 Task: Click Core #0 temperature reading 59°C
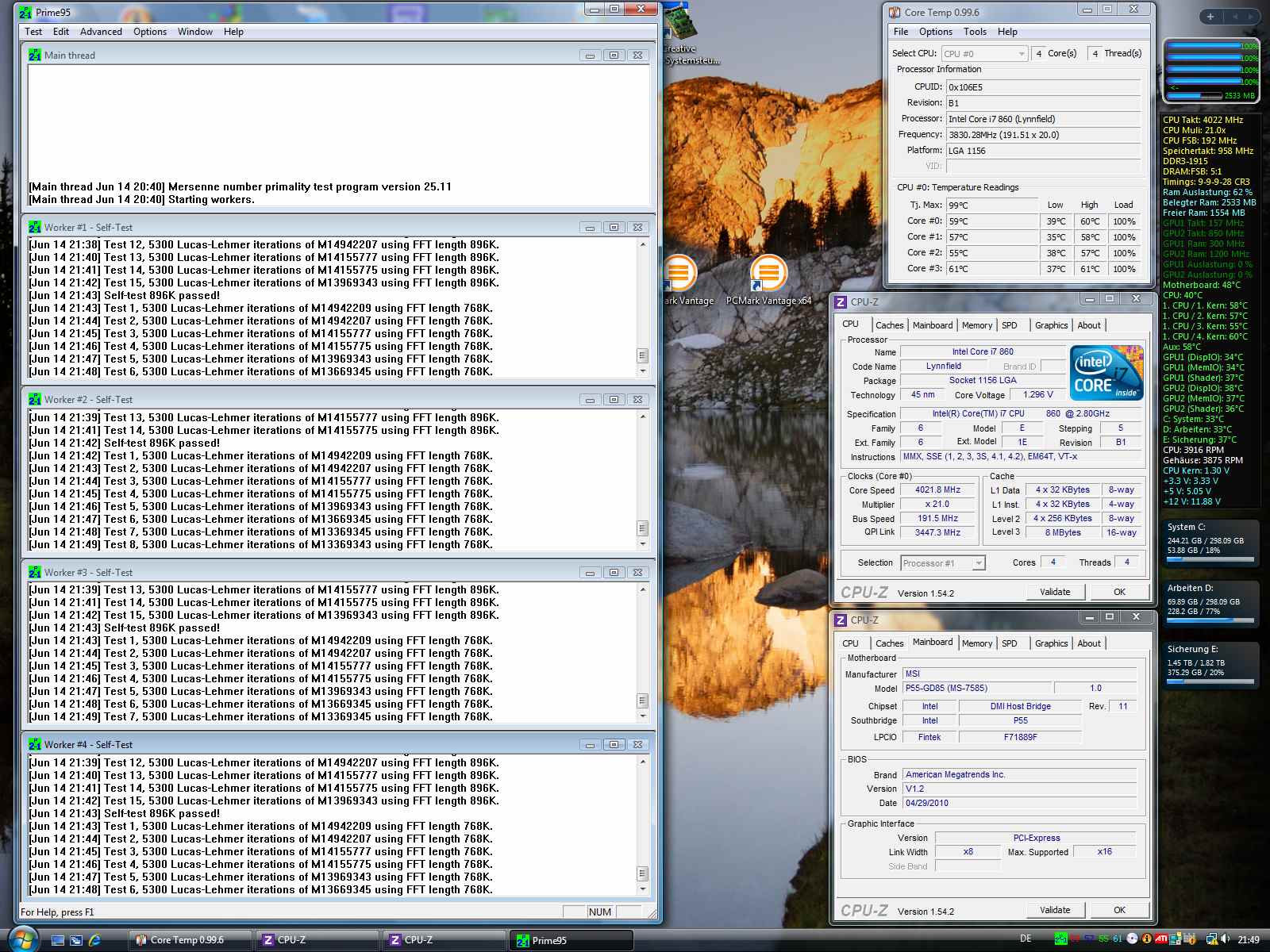[992, 221]
